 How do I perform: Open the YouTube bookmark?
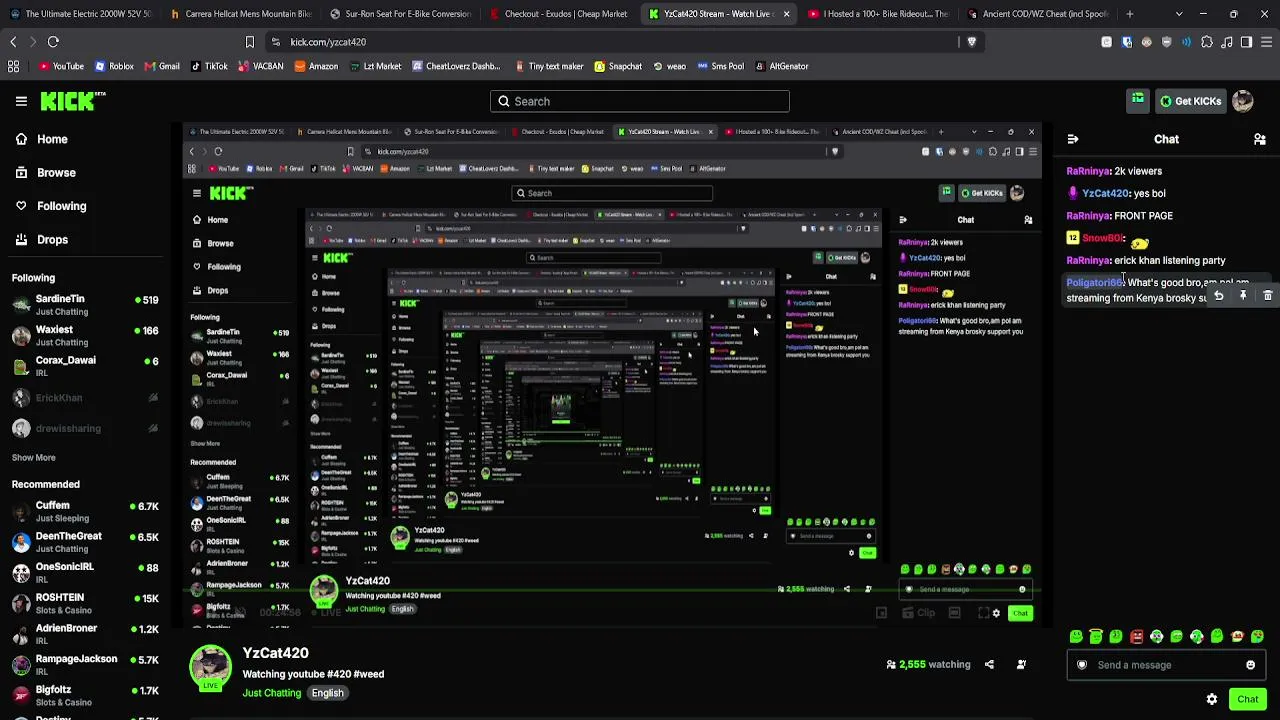61,66
